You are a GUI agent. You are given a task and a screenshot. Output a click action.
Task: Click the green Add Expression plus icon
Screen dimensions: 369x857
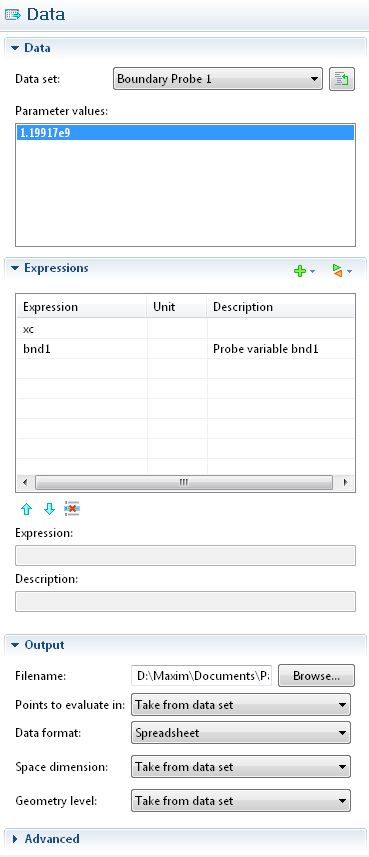coord(300,271)
